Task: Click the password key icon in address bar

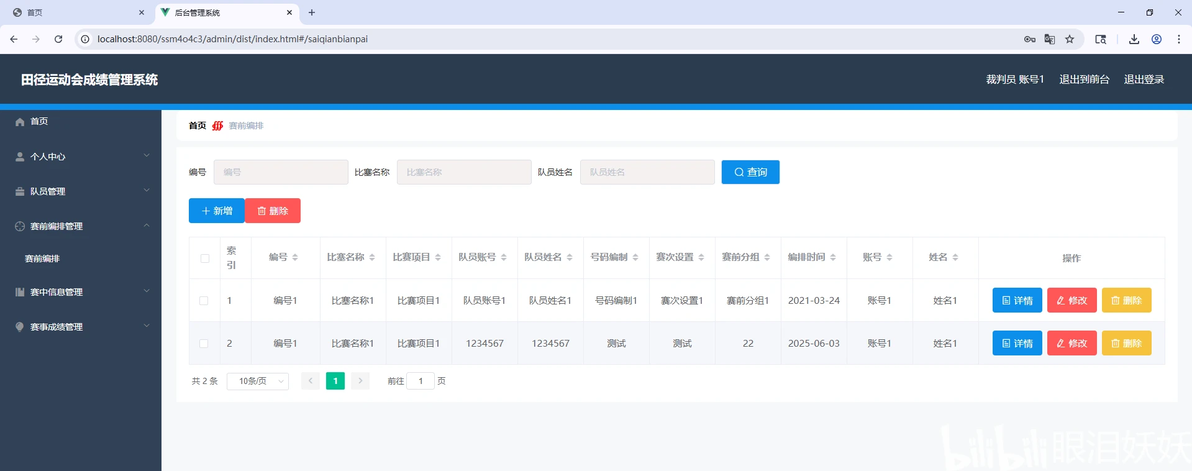Action: point(1029,39)
